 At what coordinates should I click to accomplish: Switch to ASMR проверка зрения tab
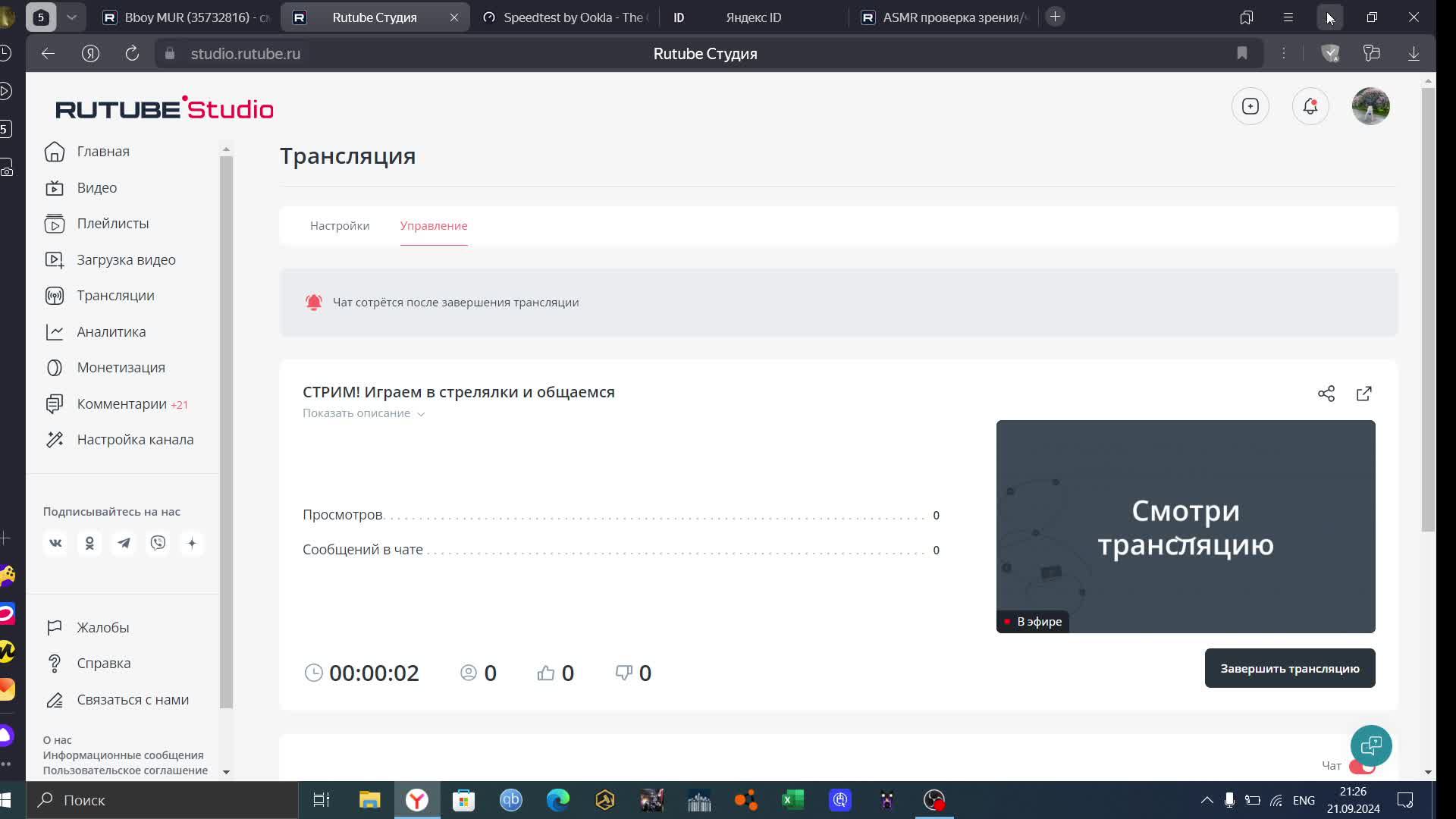pyautogui.click(x=945, y=17)
